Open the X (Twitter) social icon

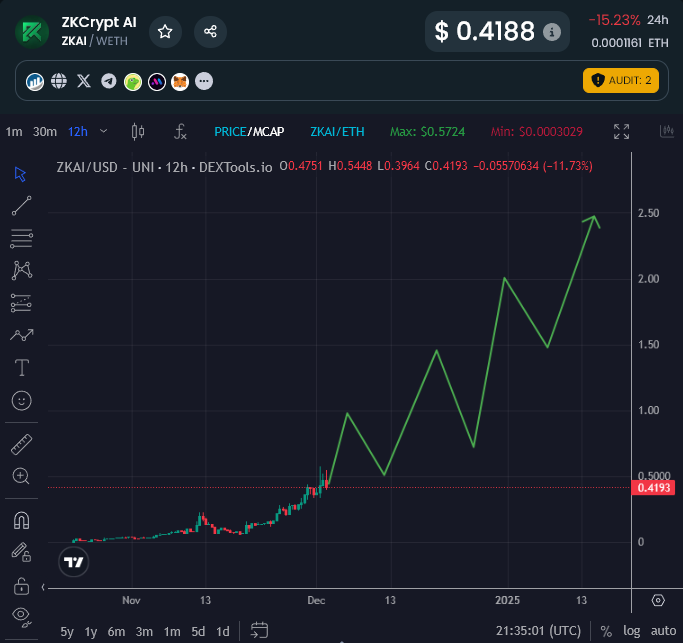pos(84,81)
